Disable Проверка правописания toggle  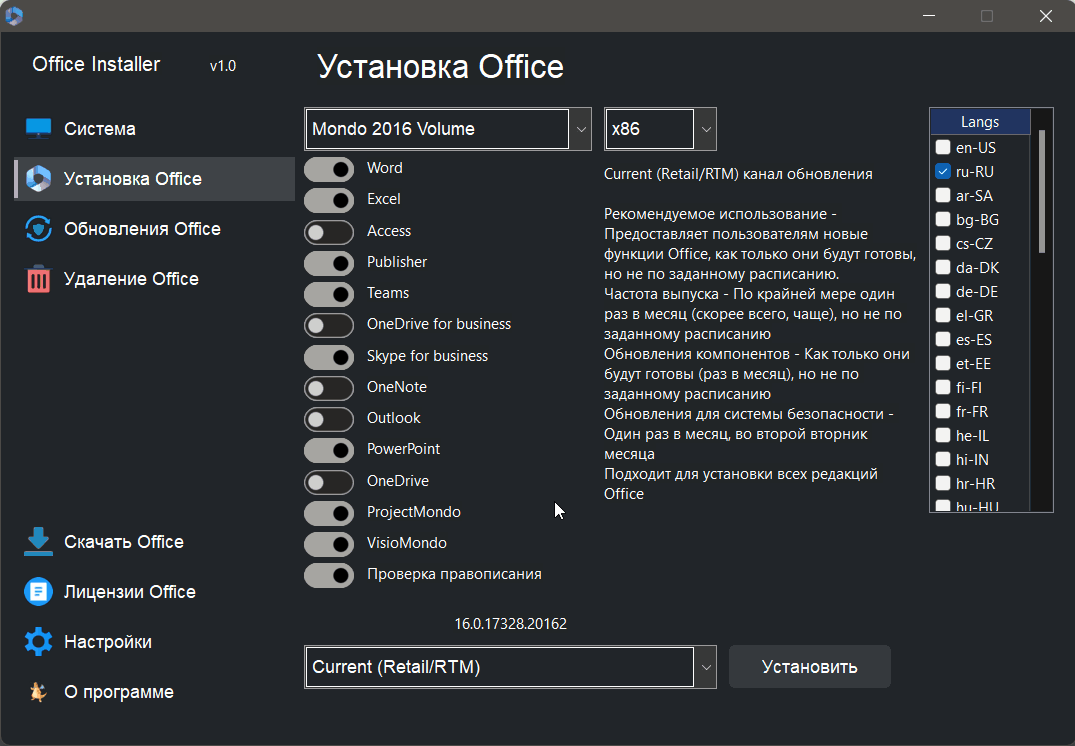tap(329, 575)
